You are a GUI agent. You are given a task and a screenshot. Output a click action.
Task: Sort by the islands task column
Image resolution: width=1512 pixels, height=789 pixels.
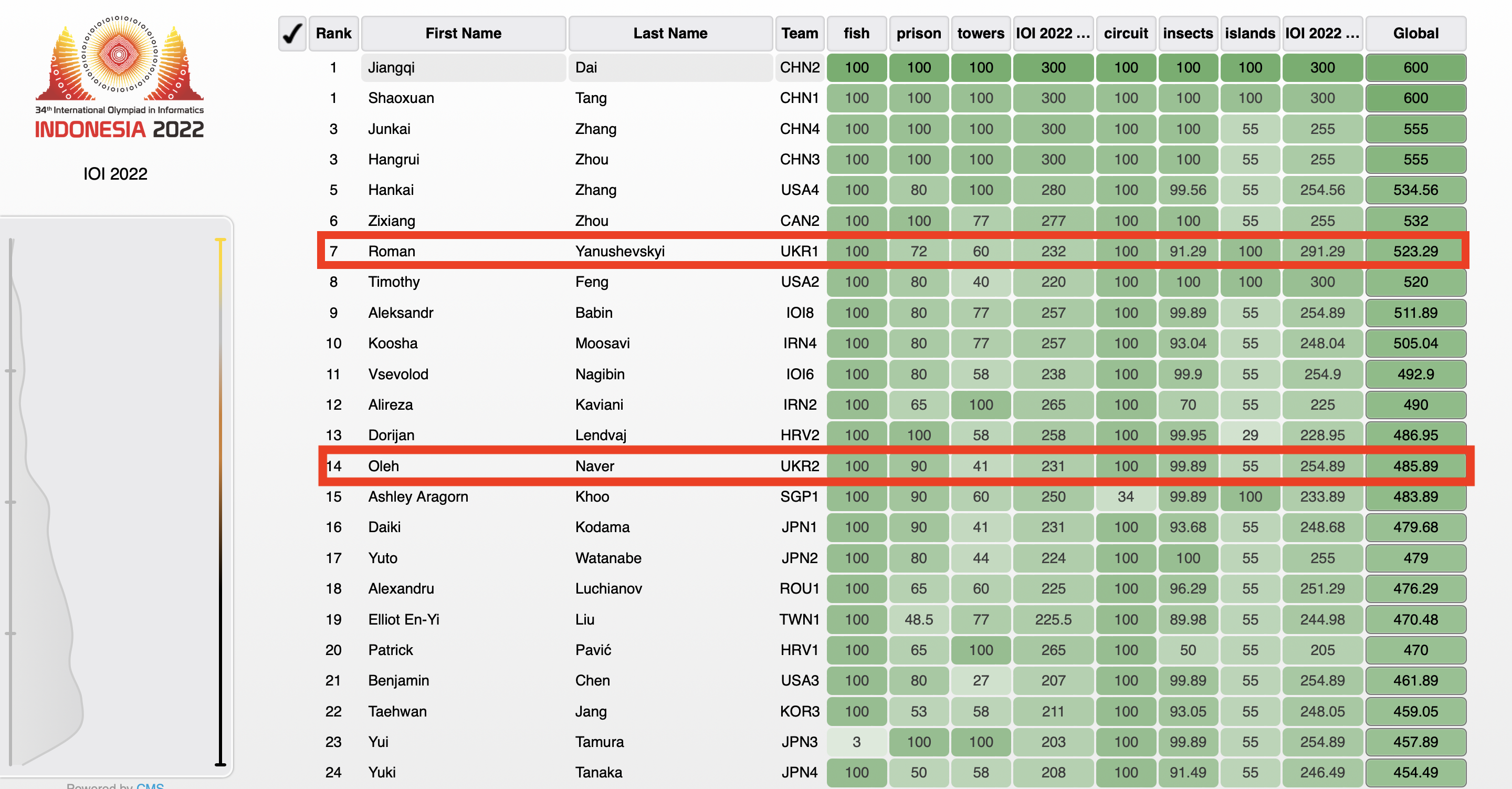pyautogui.click(x=1249, y=34)
